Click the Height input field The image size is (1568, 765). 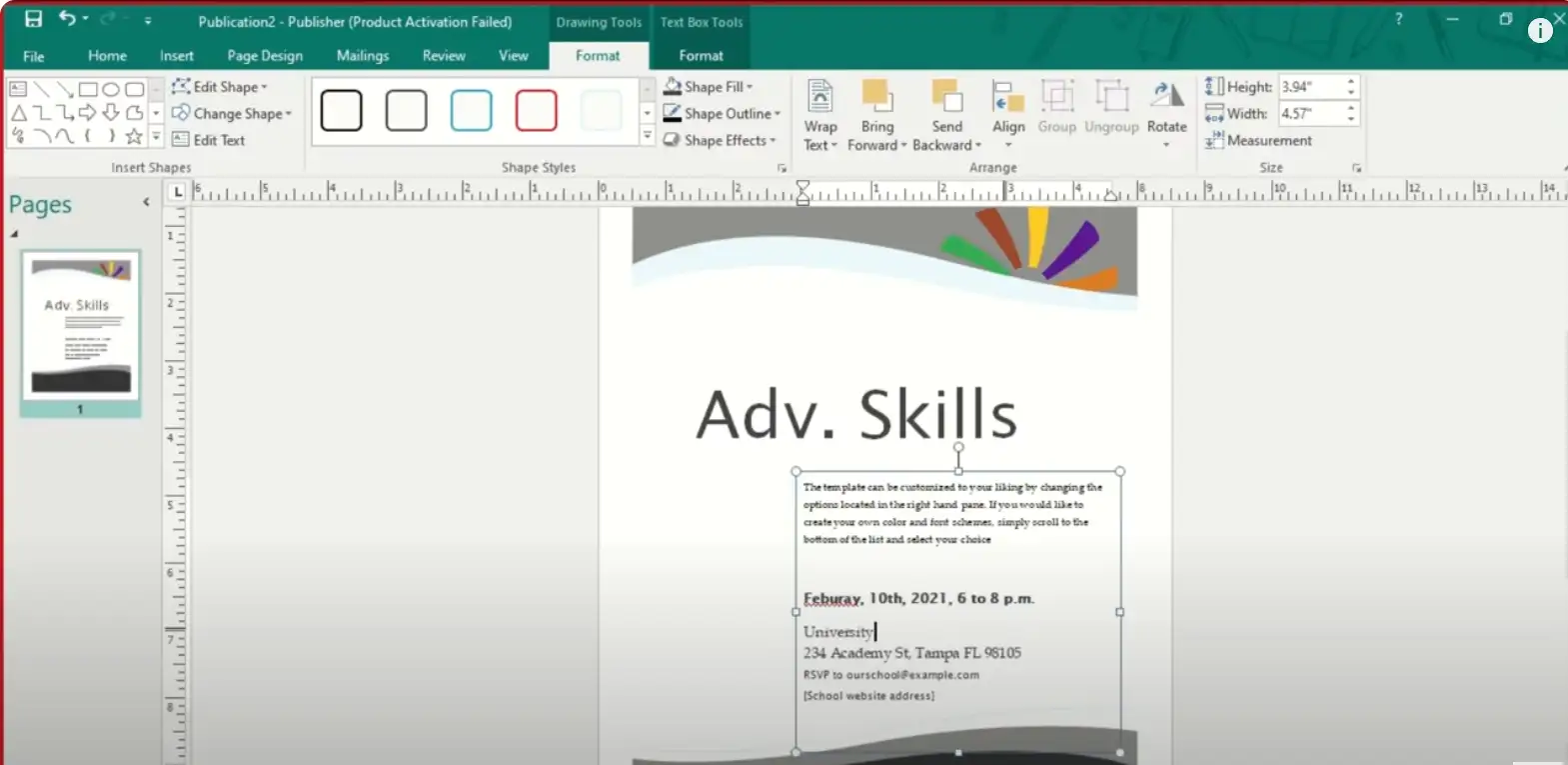[1310, 87]
